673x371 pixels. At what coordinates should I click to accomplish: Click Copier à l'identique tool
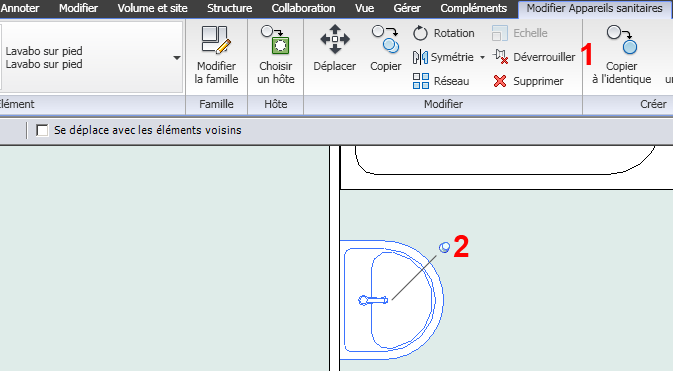(x=621, y=54)
